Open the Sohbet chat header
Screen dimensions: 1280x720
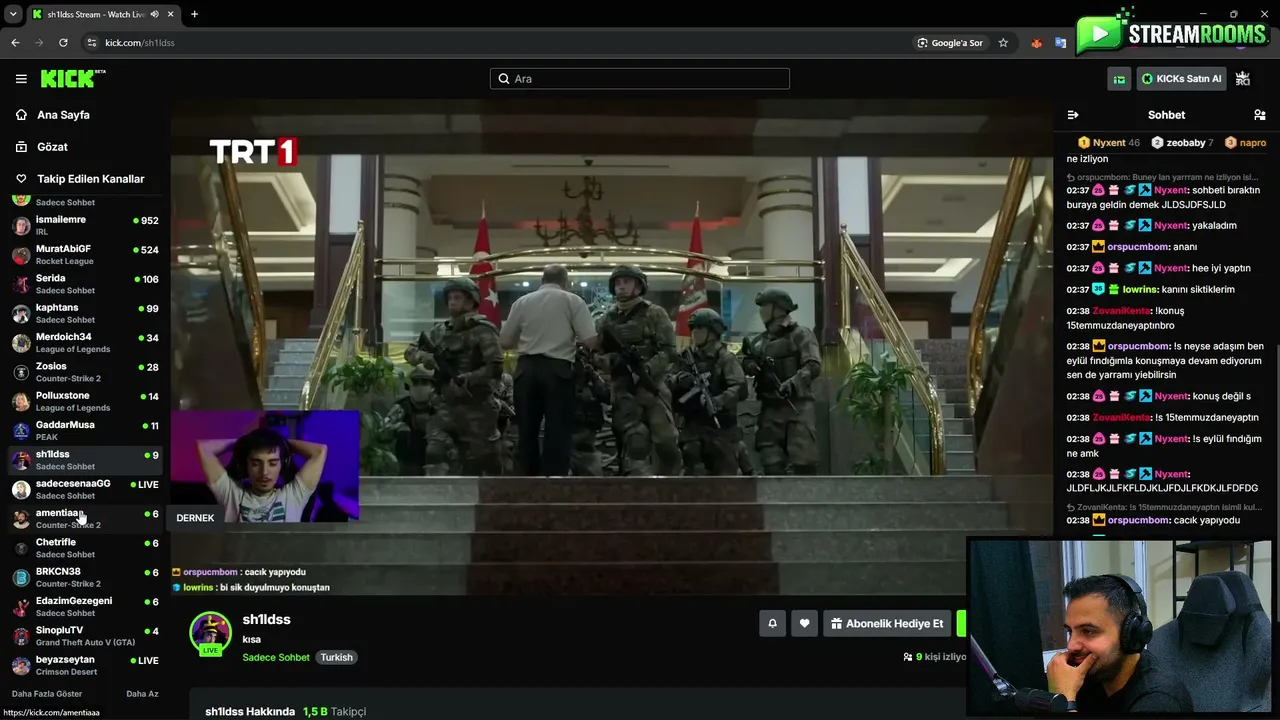(1166, 115)
